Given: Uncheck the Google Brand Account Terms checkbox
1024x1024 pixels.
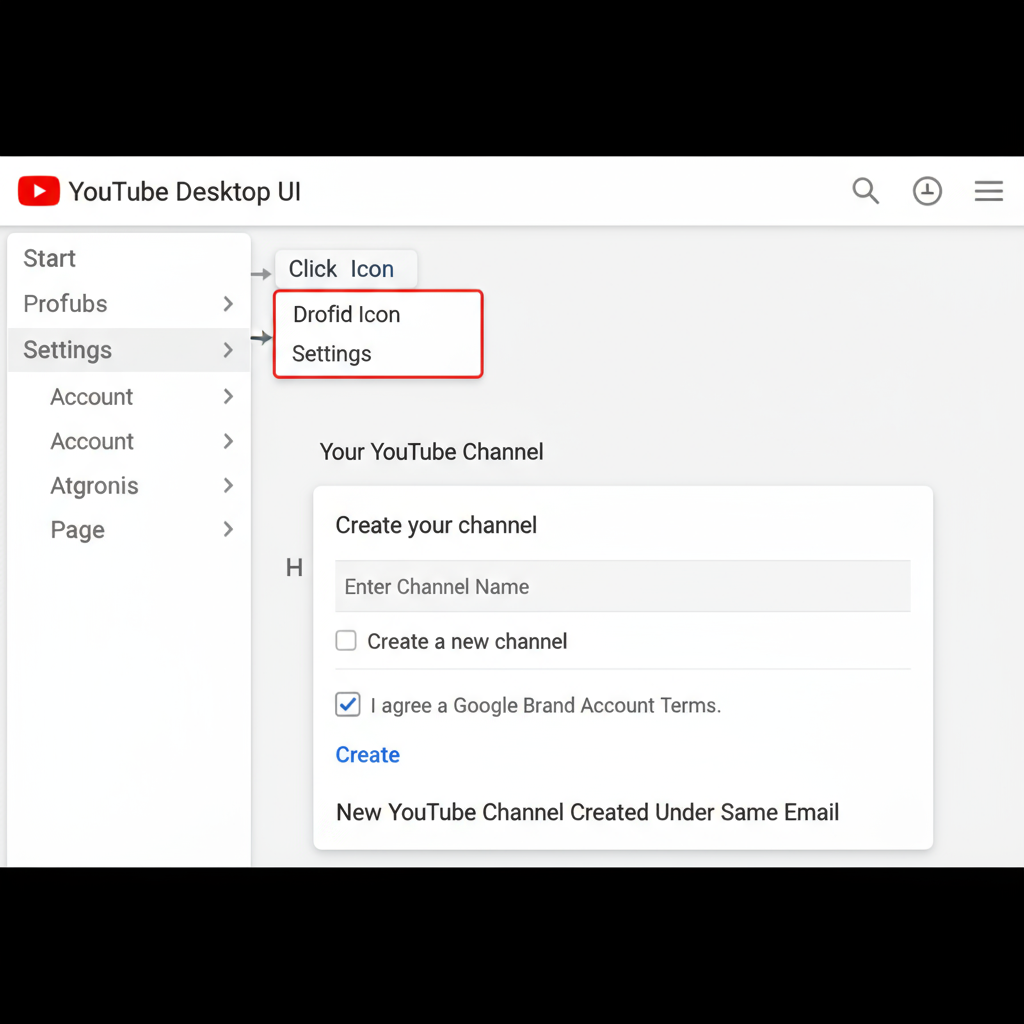Looking at the screenshot, I should click(x=347, y=705).
